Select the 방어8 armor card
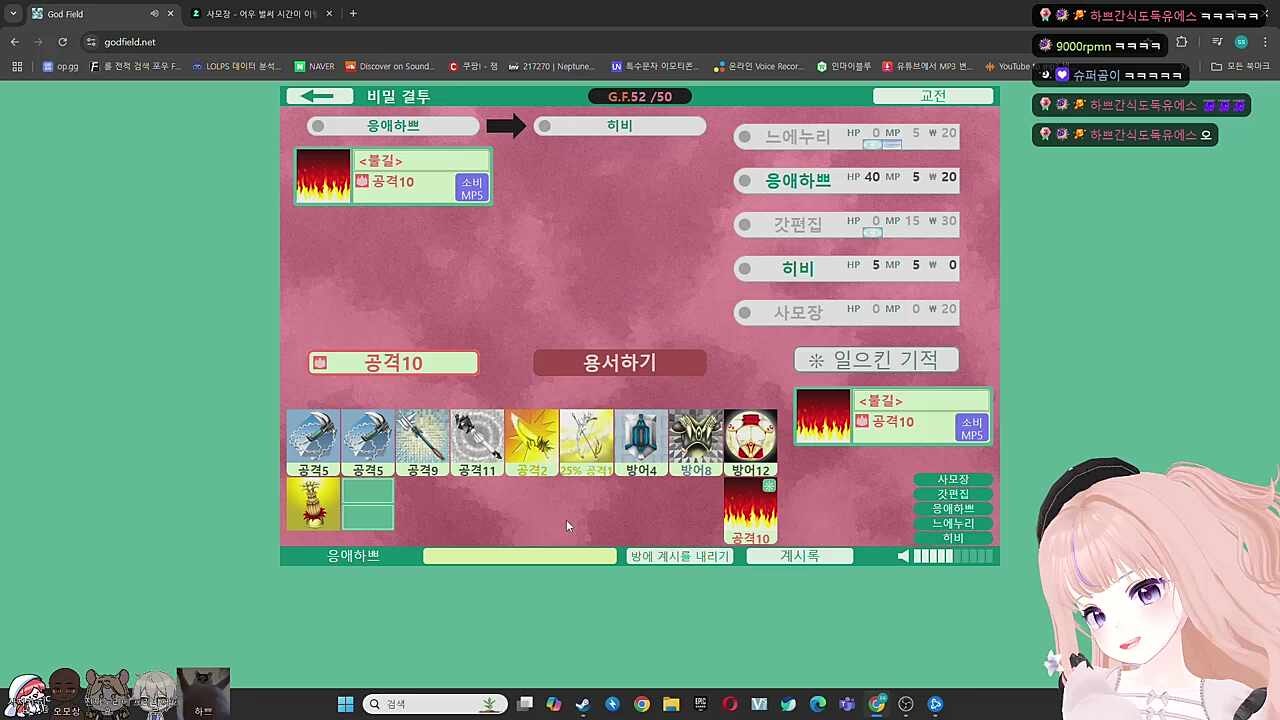Image resolution: width=1280 pixels, height=720 pixels. coord(696,443)
